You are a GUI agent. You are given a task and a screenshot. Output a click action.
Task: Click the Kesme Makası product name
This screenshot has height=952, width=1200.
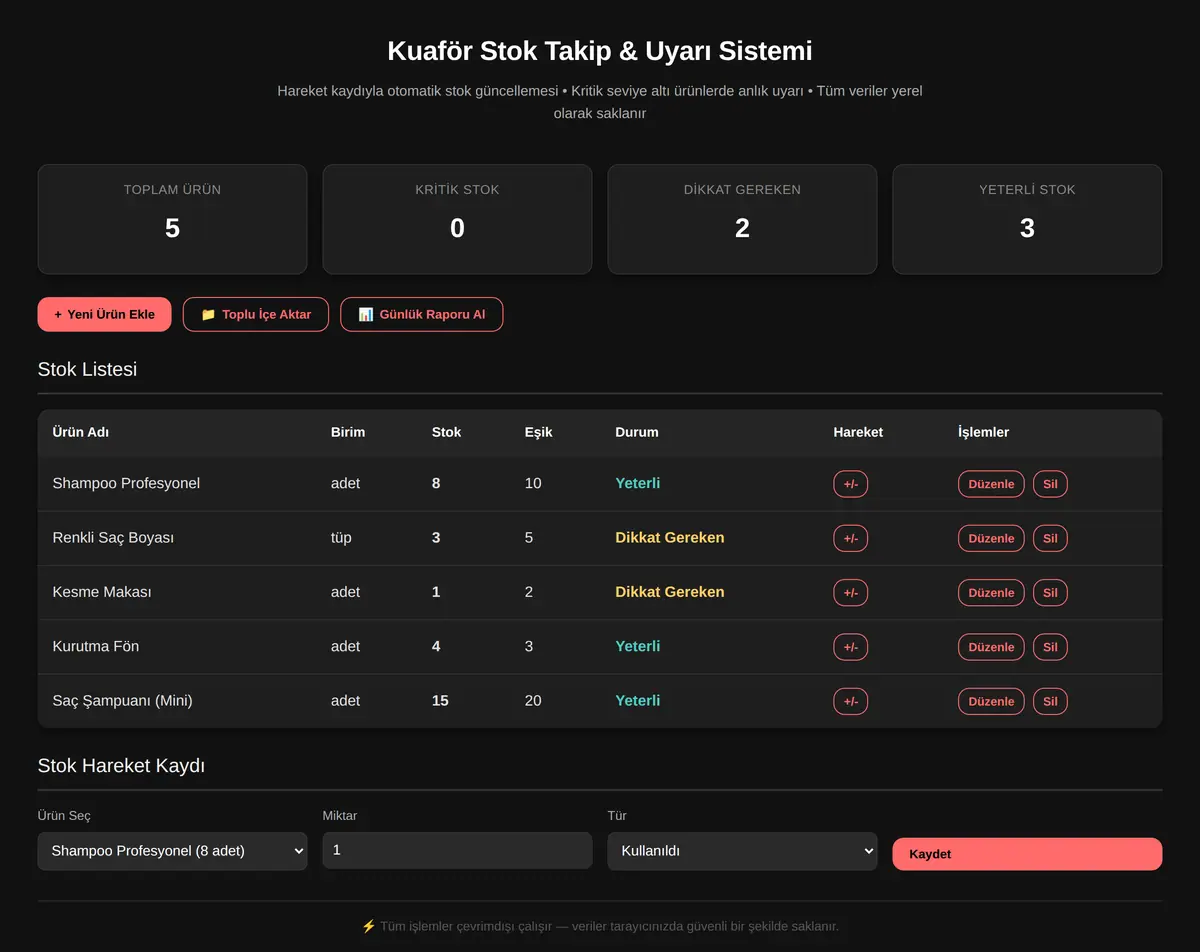pos(102,591)
